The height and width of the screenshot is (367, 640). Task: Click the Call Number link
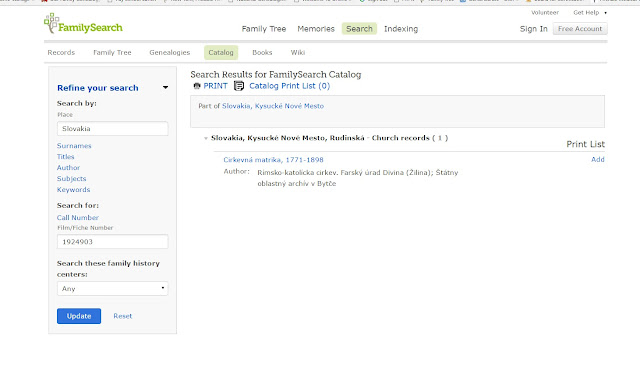tap(78, 218)
